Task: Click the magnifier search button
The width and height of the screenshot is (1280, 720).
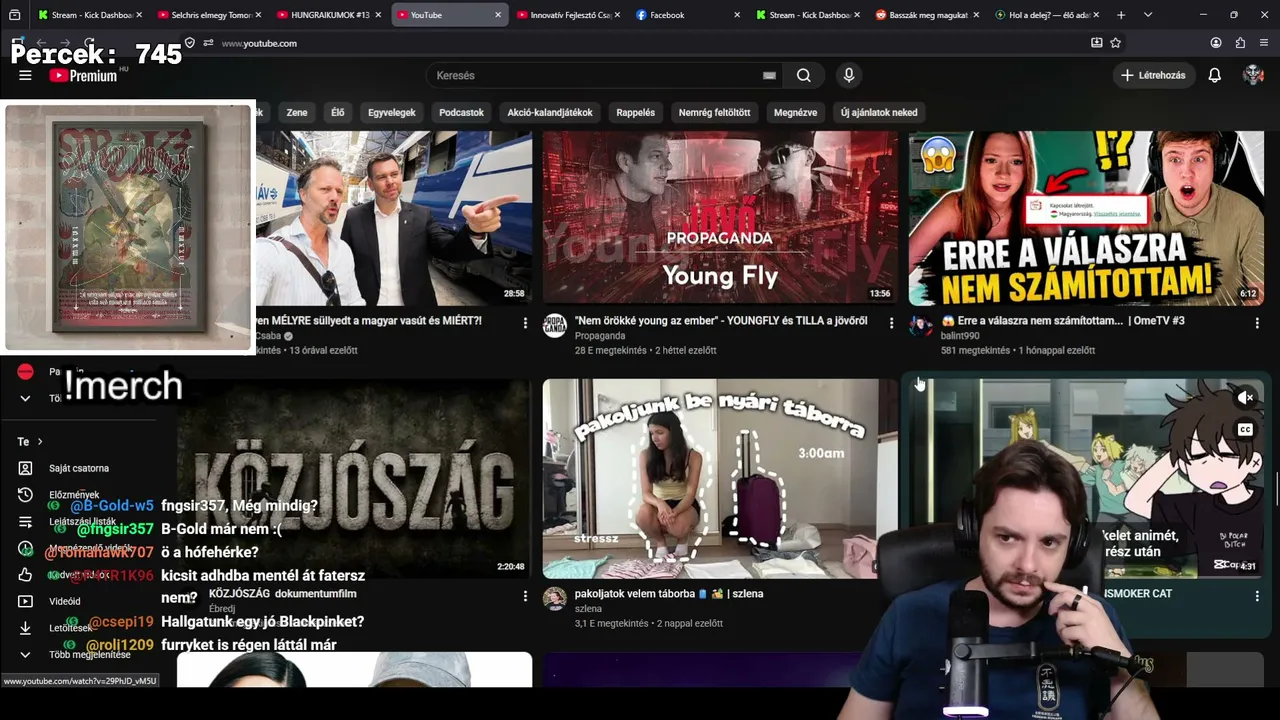Action: coord(803,75)
